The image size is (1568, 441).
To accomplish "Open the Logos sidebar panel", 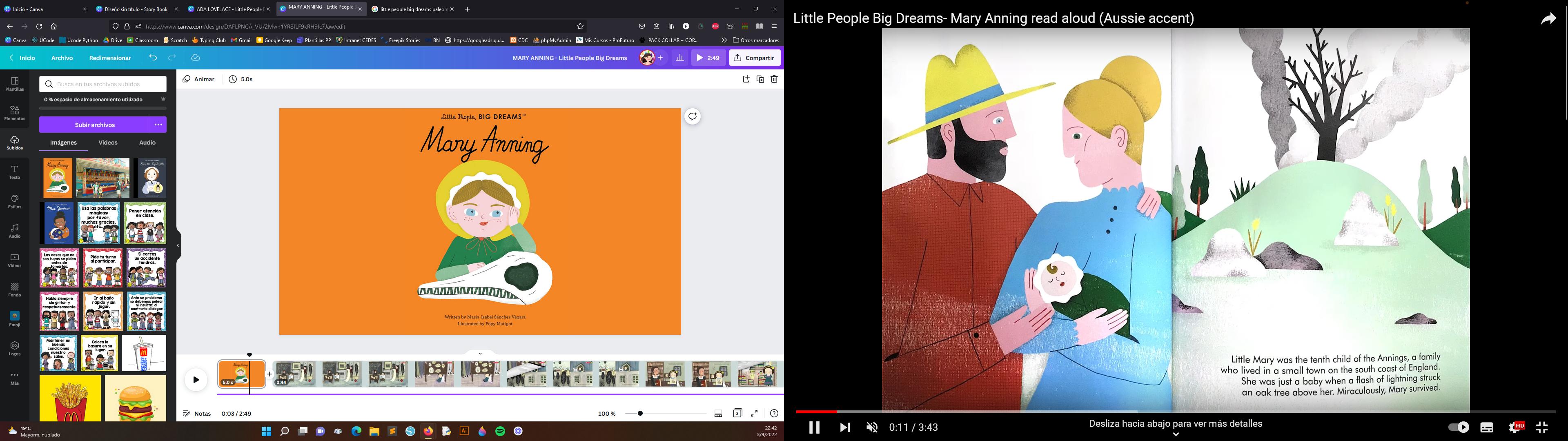I will point(15,348).
